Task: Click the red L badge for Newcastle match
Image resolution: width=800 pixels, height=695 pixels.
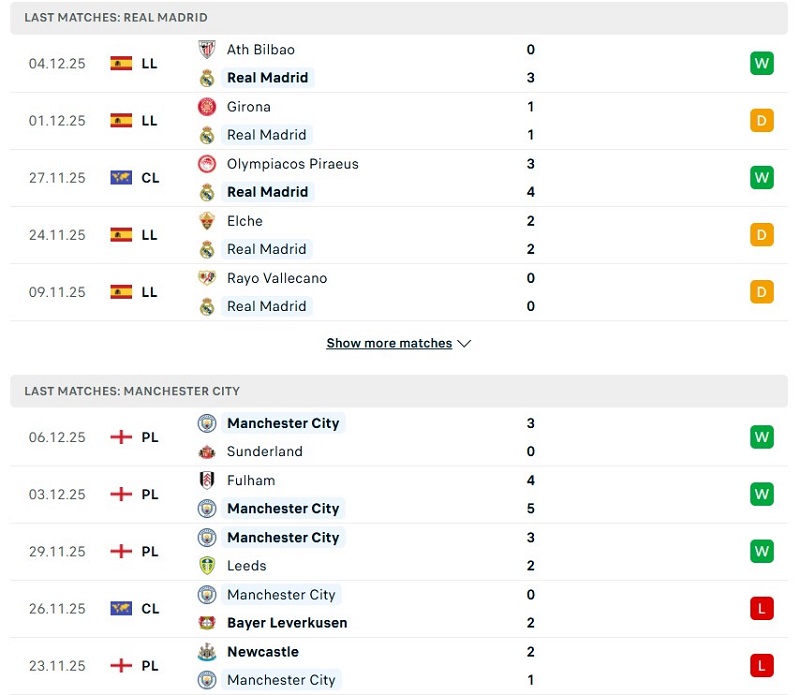Action: click(x=762, y=666)
